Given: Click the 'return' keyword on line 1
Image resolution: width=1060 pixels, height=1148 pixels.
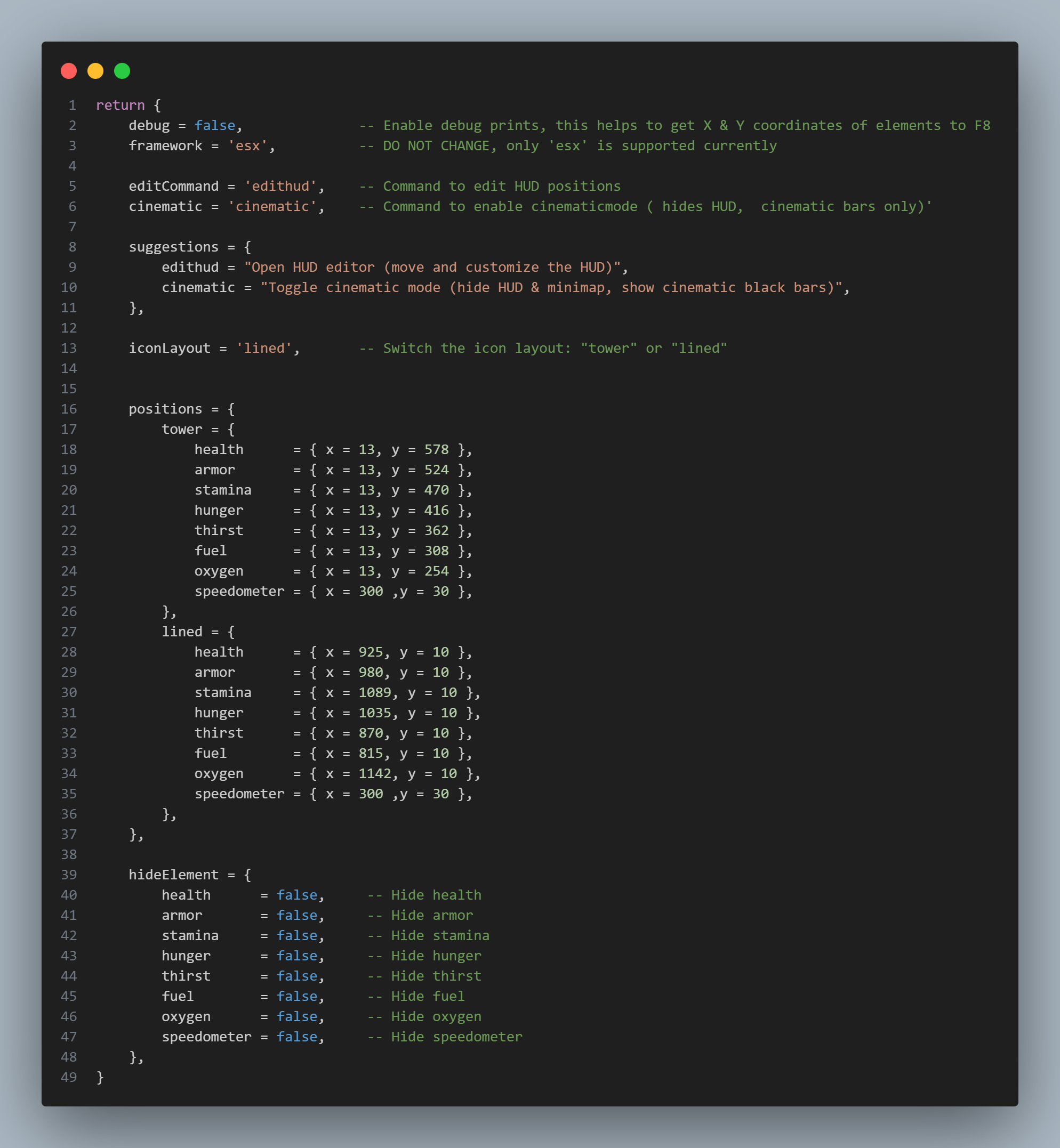Looking at the screenshot, I should coord(120,106).
